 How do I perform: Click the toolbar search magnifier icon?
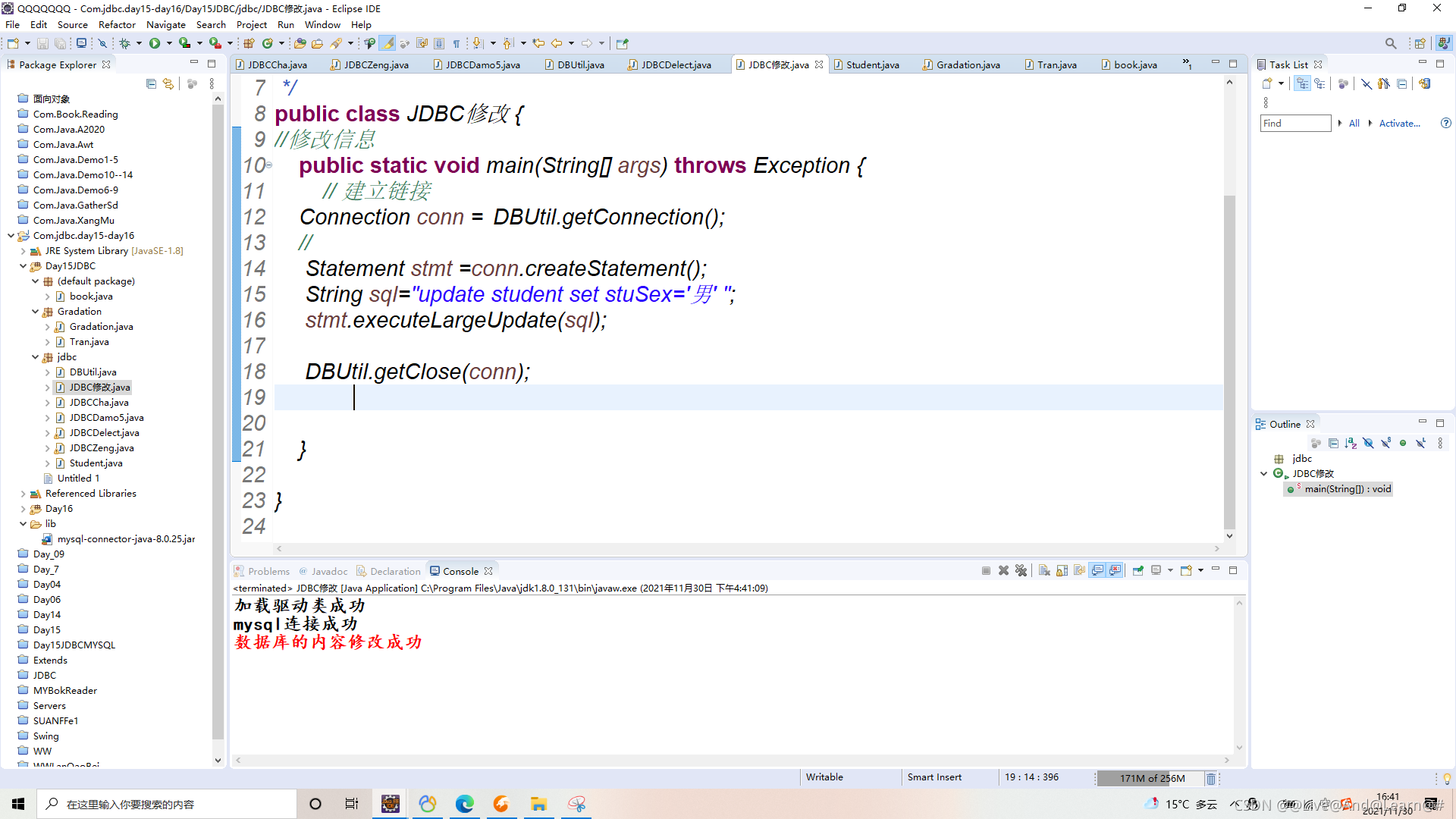click(1390, 43)
